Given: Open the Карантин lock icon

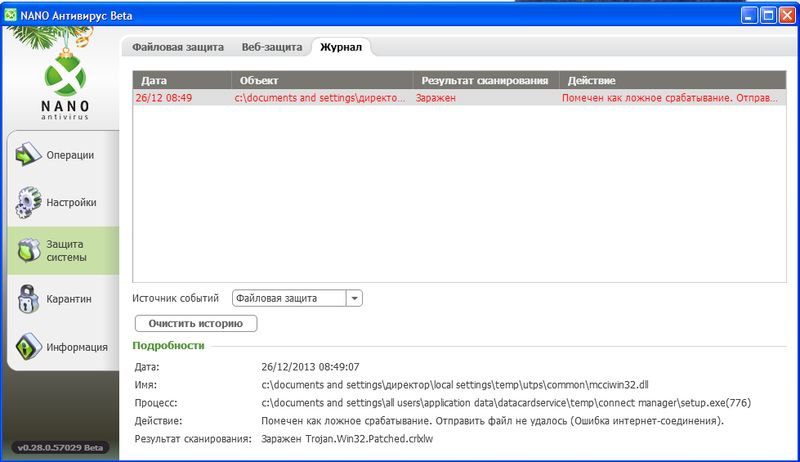Looking at the screenshot, I should pos(27,298).
